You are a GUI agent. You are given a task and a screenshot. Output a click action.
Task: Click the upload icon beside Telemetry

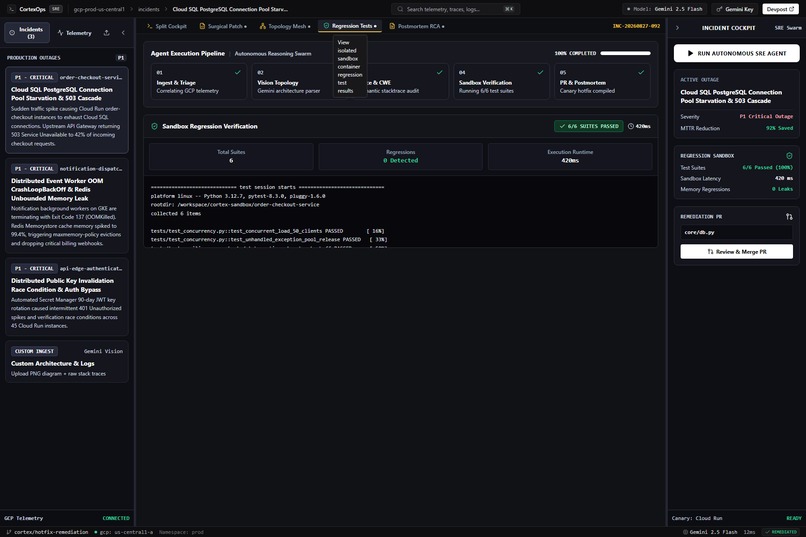tap(106, 33)
